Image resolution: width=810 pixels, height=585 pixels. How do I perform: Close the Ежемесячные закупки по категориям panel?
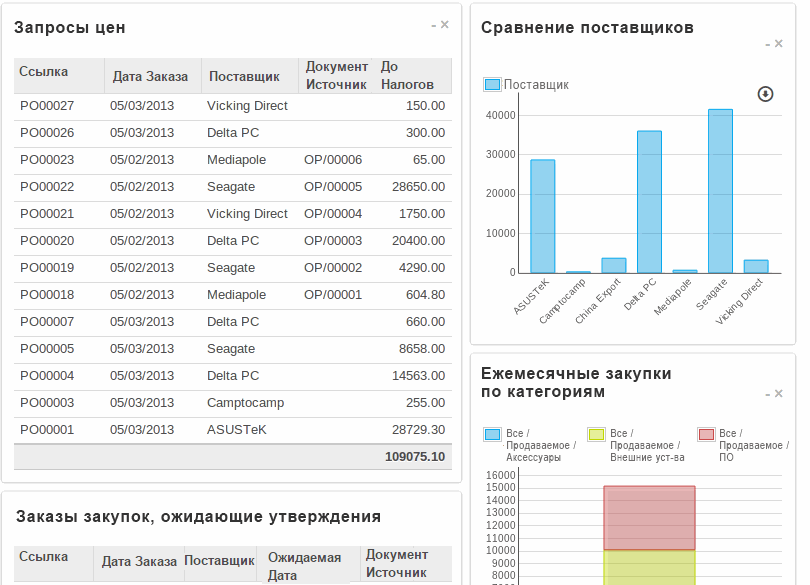pyautogui.click(x=778, y=394)
